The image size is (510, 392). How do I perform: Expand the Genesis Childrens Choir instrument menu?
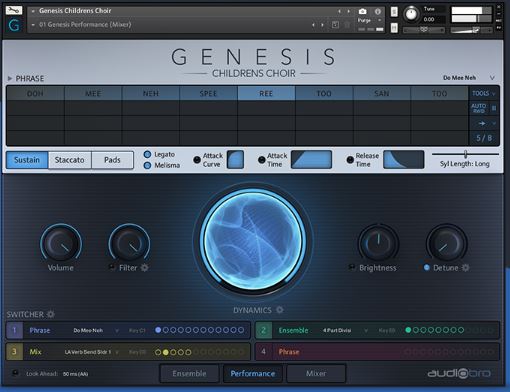point(33,11)
